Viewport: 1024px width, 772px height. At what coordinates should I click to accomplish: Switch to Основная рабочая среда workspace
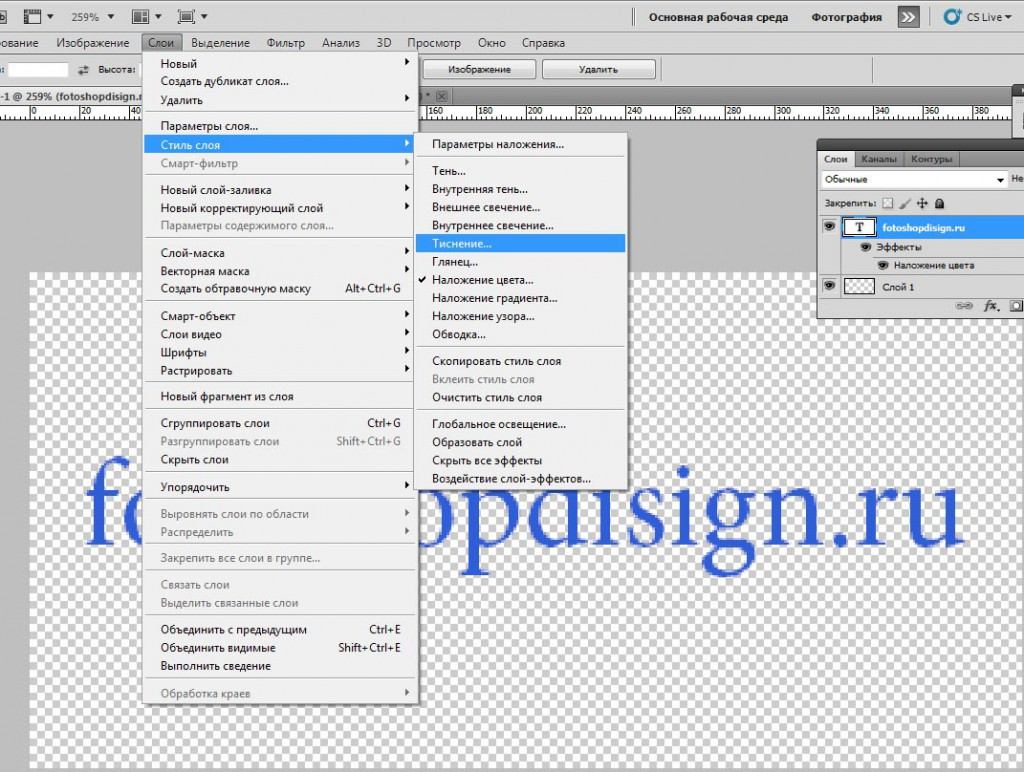pyautogui.click(x=718, y=17)
